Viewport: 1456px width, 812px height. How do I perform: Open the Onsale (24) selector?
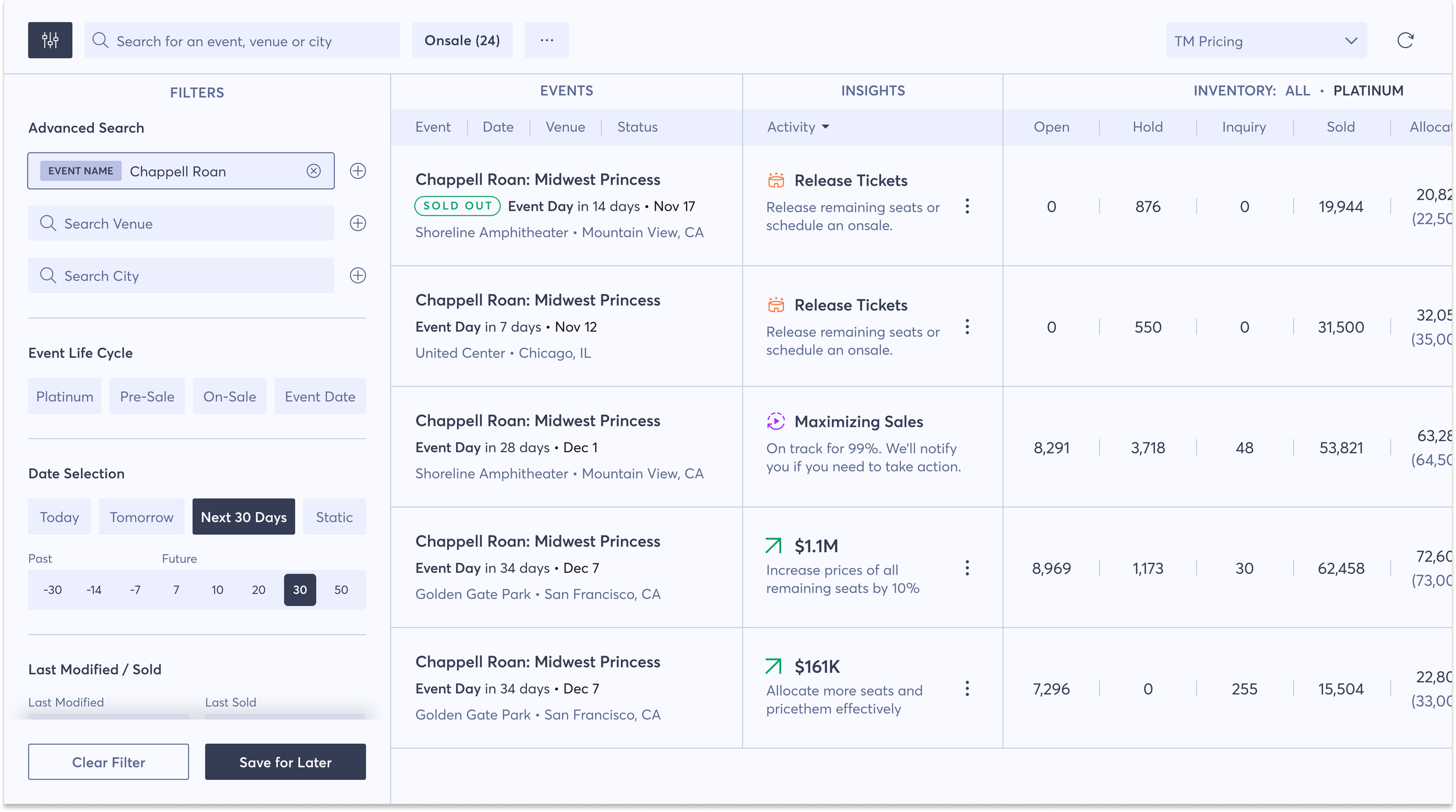(462, 40)
